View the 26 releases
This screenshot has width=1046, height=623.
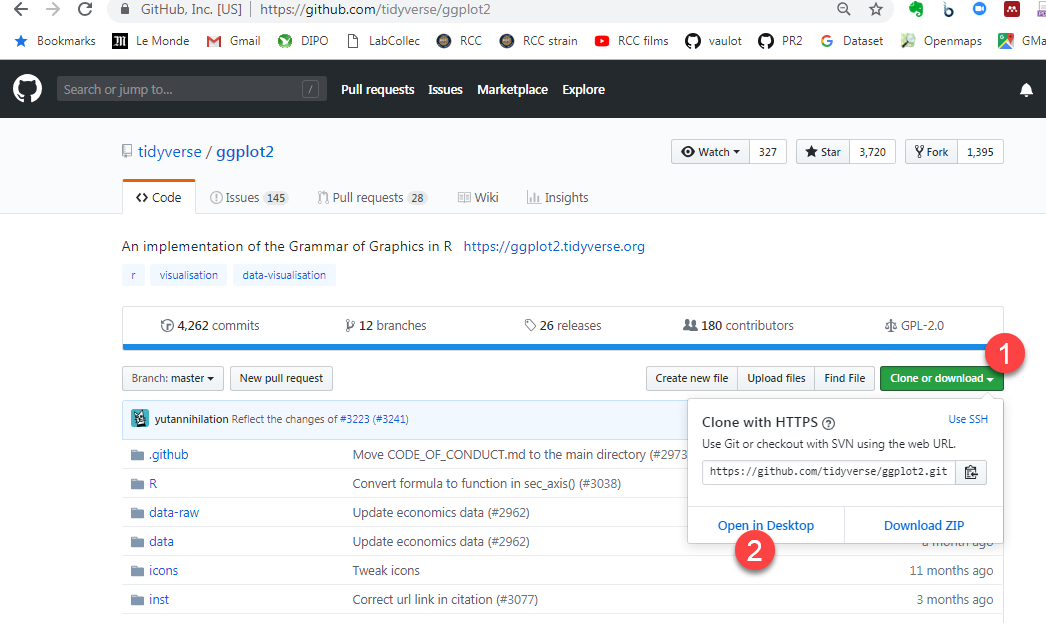point(563,326)
